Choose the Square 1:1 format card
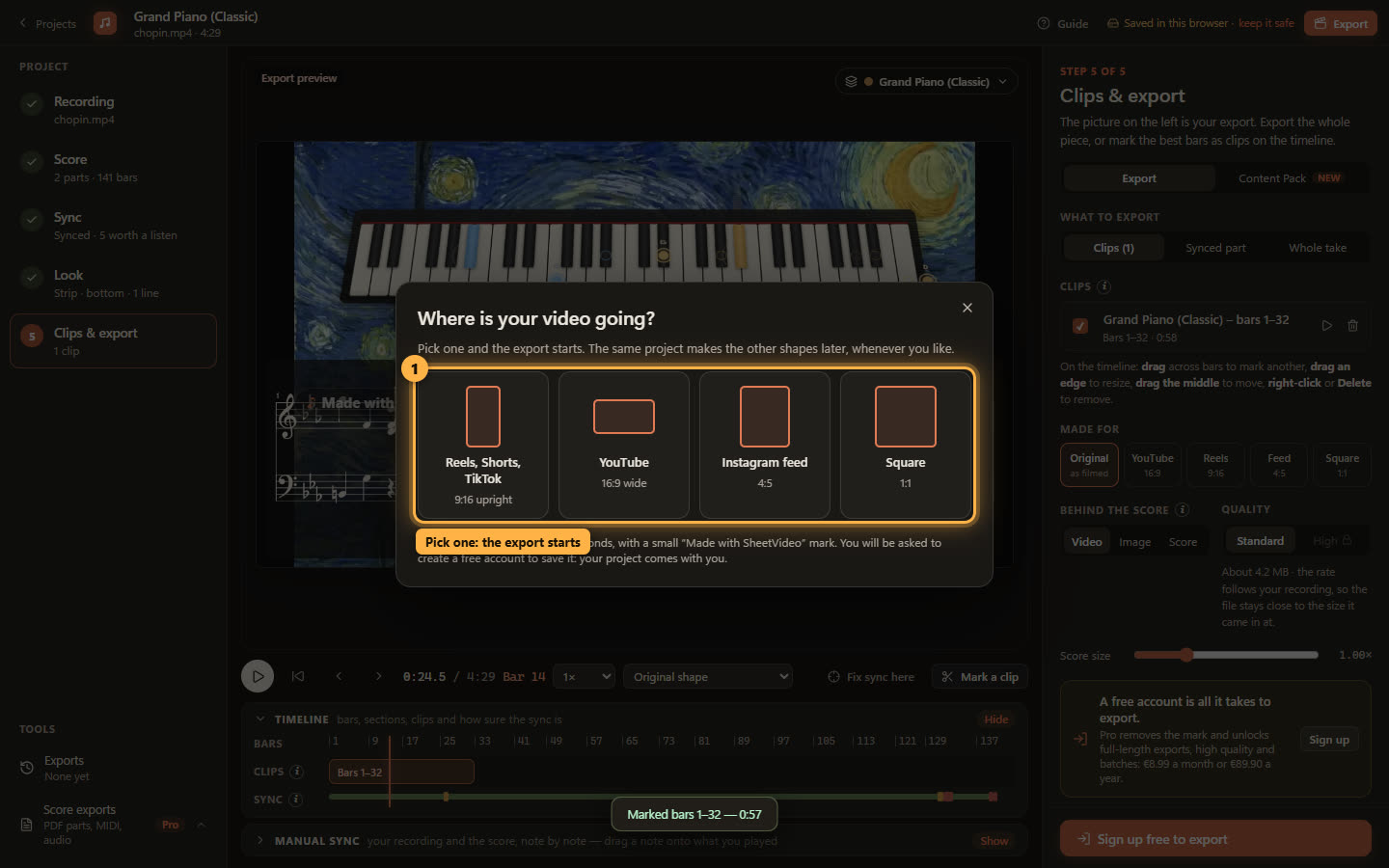Screen dimensions: 1389x868 tap(906, 445)
